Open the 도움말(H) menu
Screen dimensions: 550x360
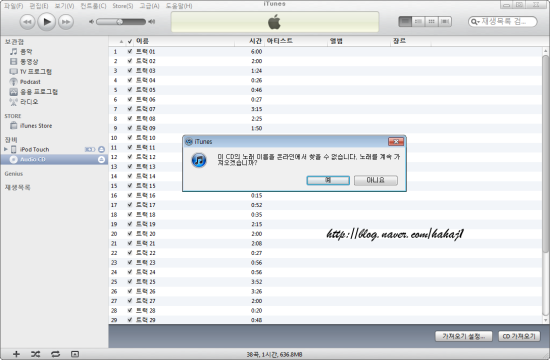coord(179,6)
